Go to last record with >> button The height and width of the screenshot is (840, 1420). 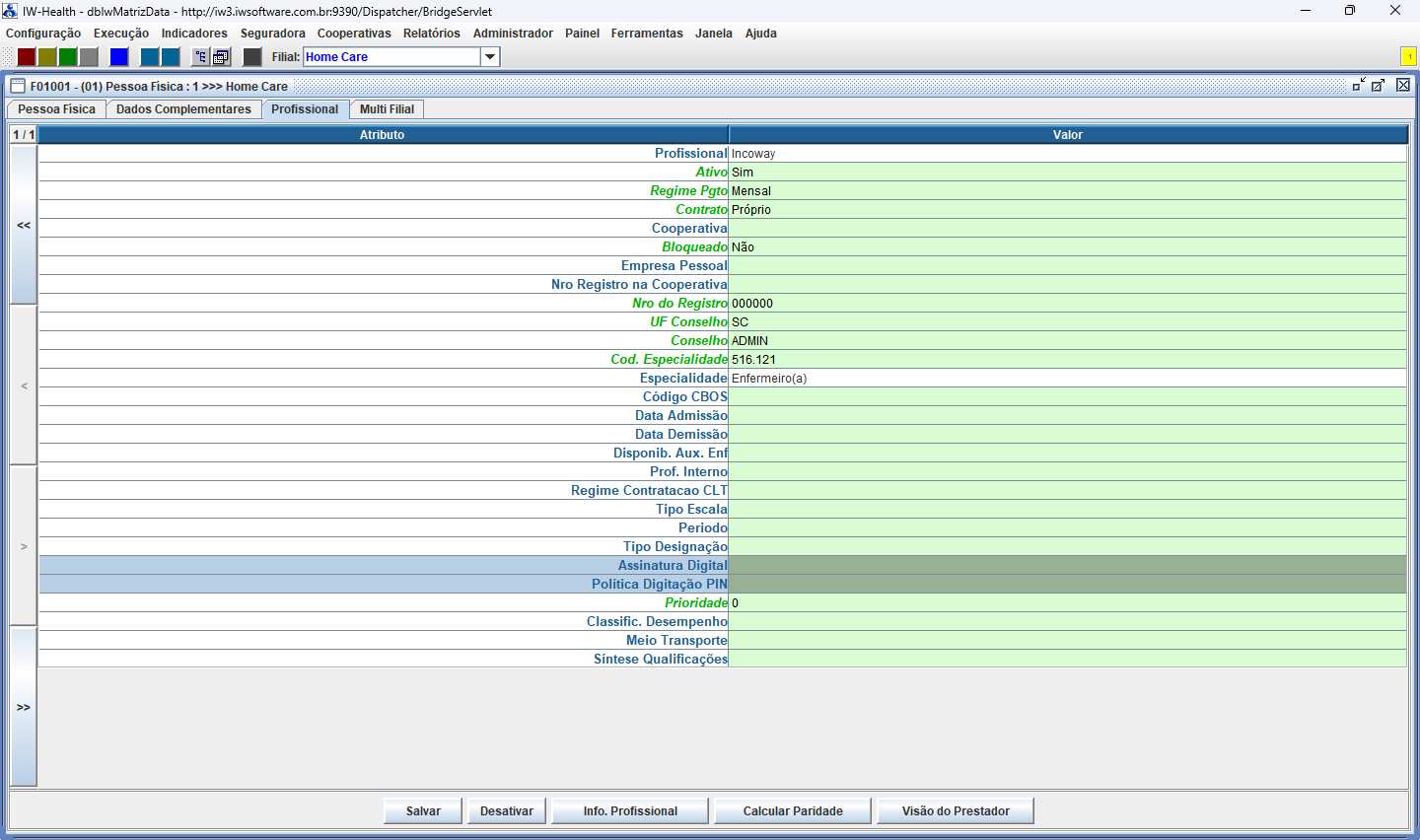(x=24, y=707)
